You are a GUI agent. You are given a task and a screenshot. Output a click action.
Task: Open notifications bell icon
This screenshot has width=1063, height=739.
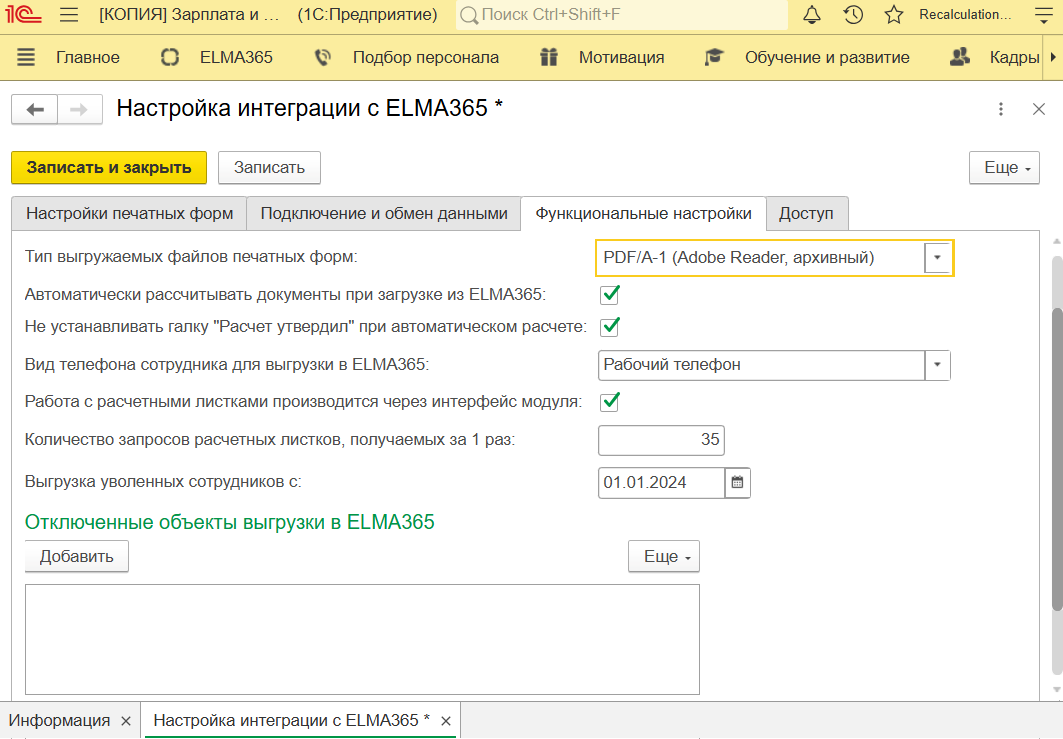(x=812, y=15)
